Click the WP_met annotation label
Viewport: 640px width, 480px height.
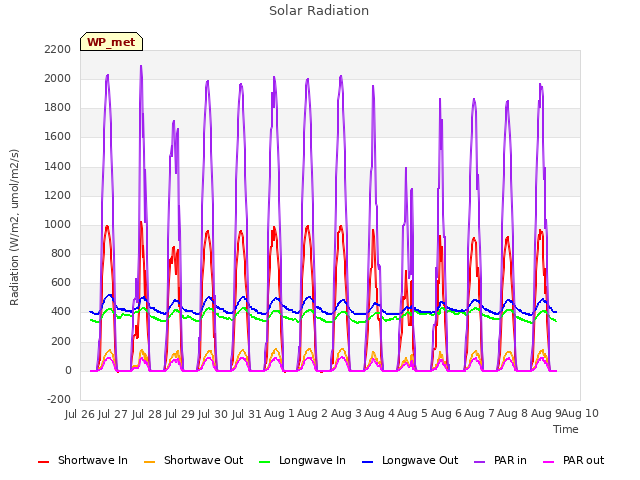tap(111, 42)
